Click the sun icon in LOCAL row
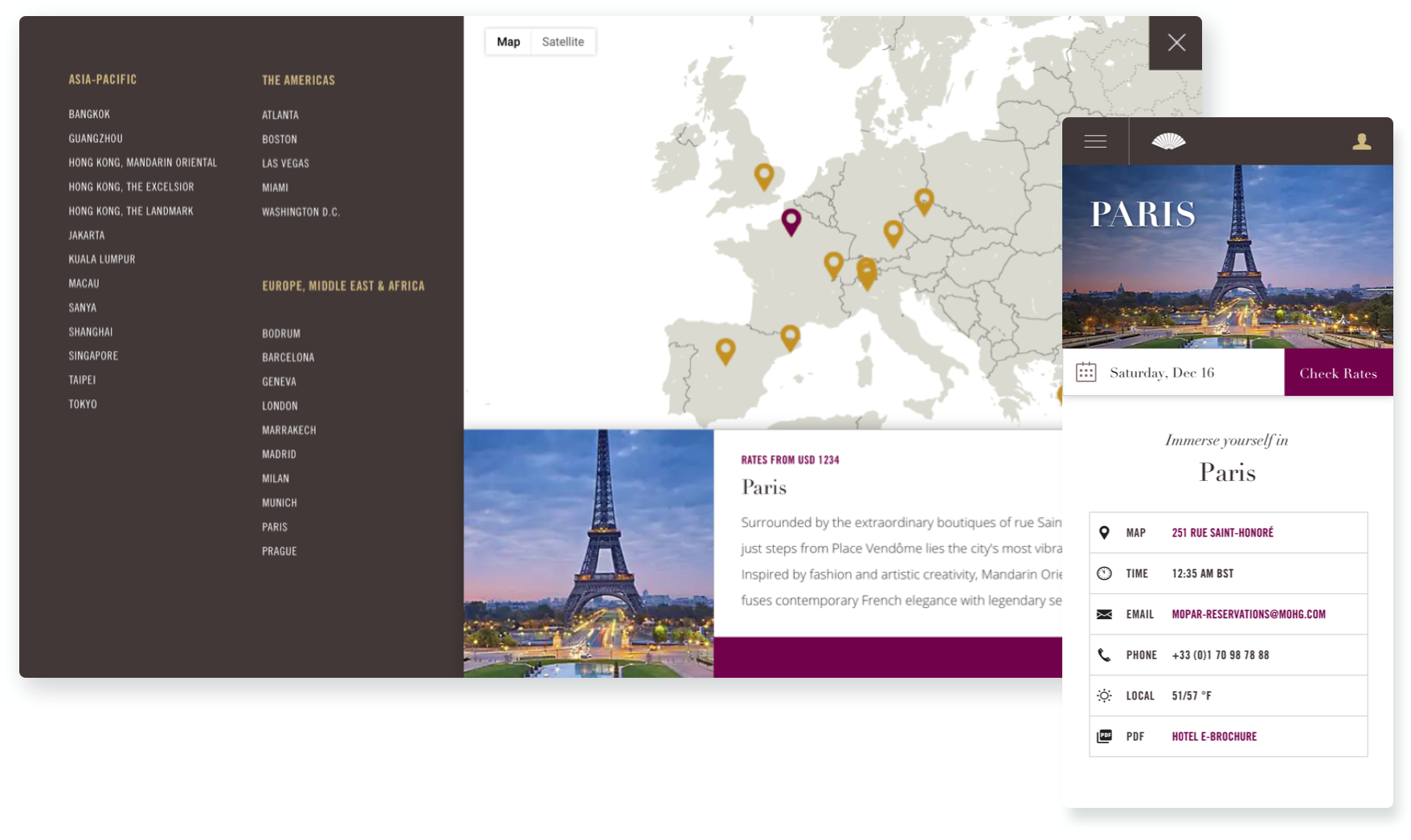Image resolution: width=1411 pixels, height=840 pixels. 1104,695
